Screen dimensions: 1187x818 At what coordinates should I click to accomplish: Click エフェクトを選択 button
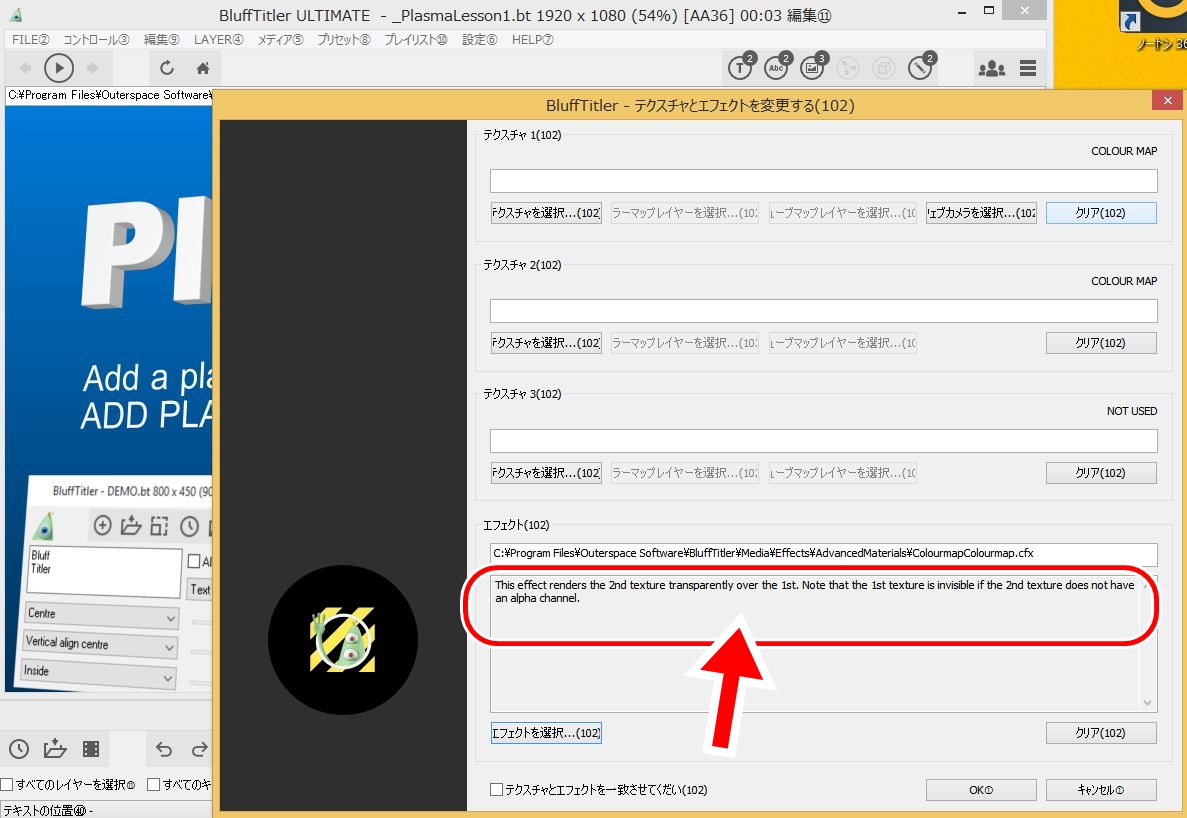click(x=546, y=733)
